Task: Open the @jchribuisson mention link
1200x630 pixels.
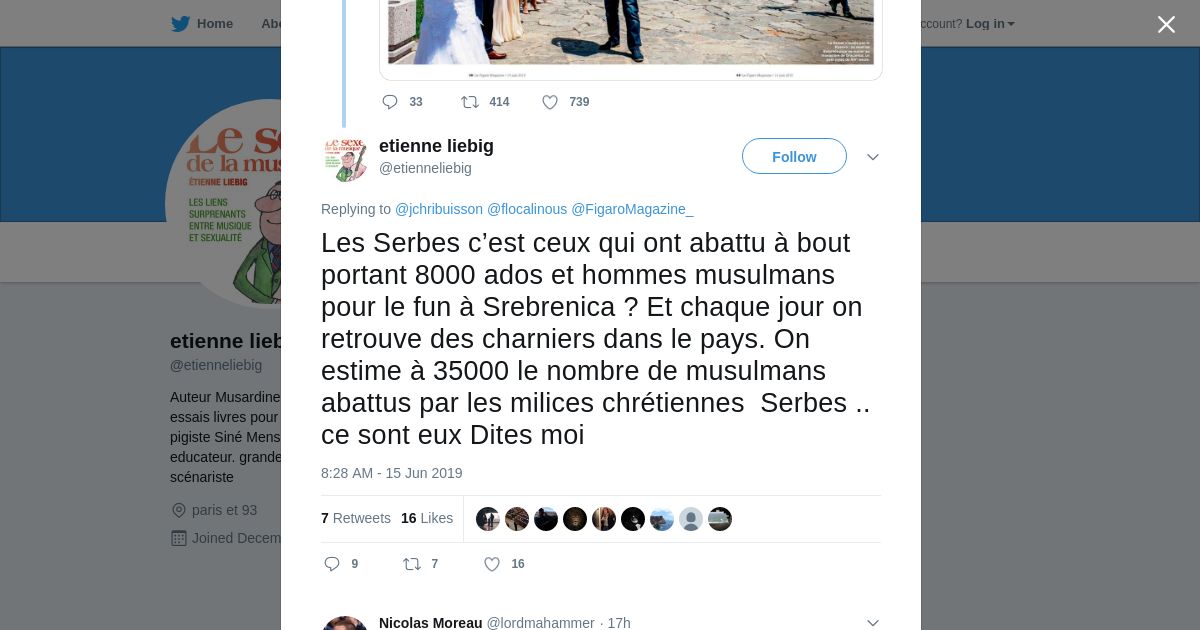Action: click(x=439, y=209)
